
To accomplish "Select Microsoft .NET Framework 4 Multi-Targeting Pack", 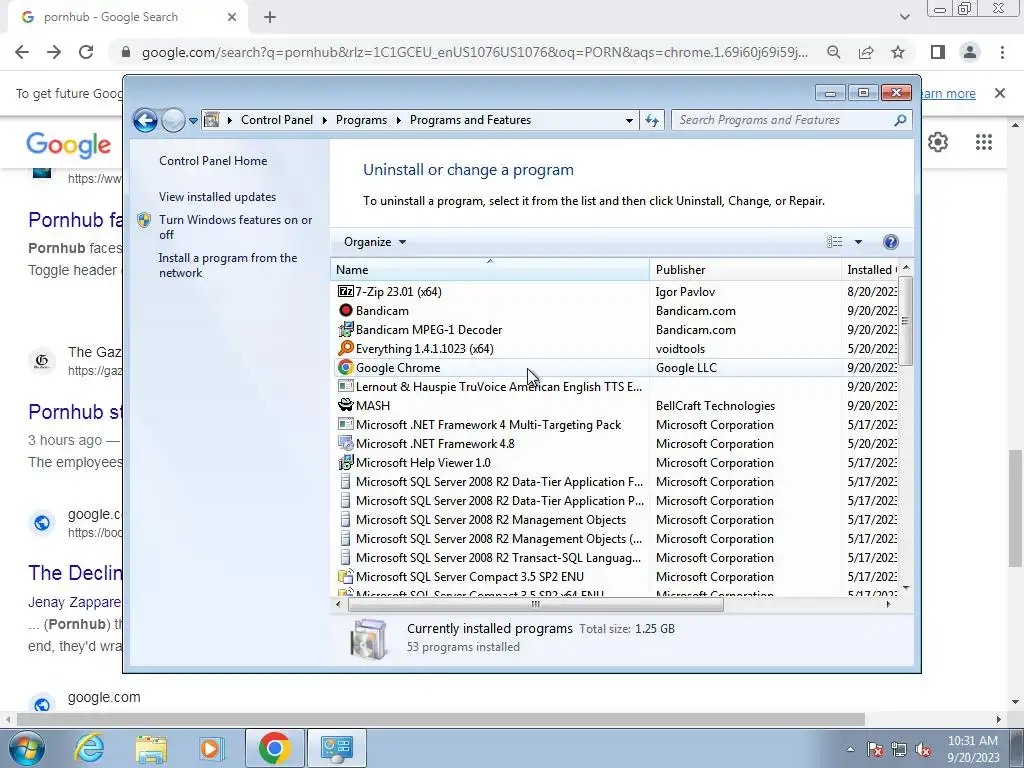I will [x=488, y=424].
